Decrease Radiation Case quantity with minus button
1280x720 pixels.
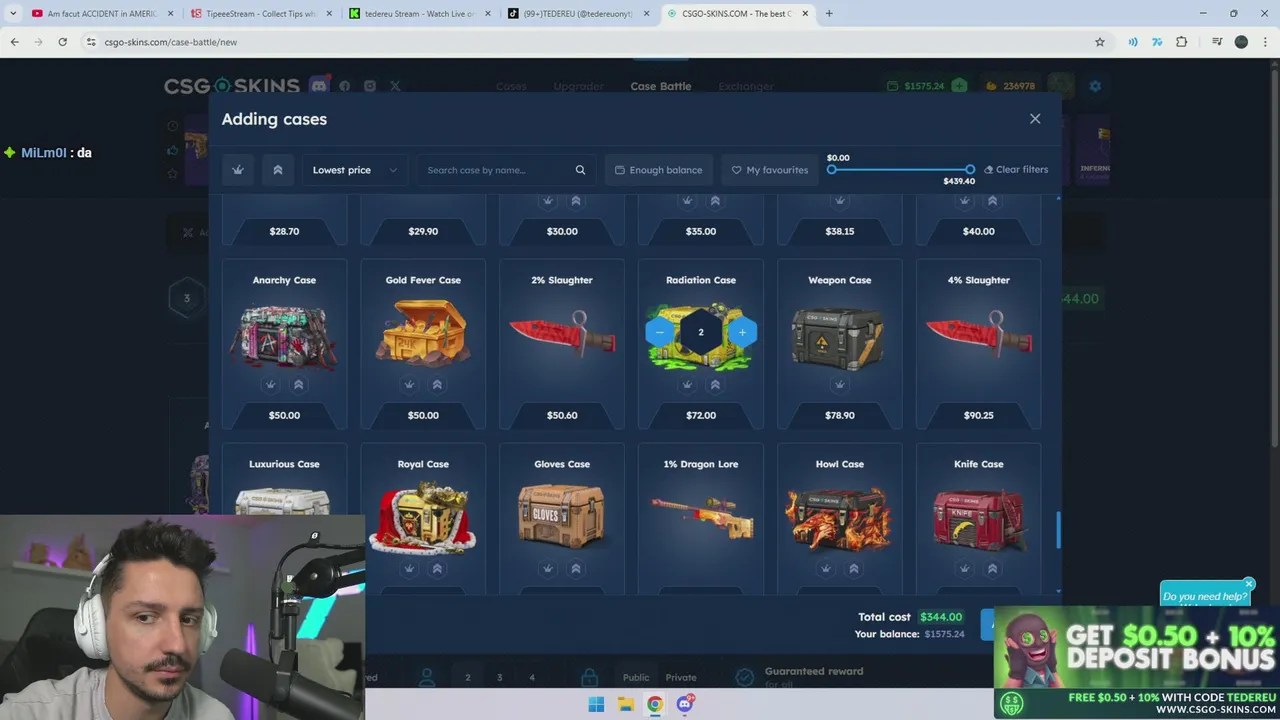(x=660, y=332)
